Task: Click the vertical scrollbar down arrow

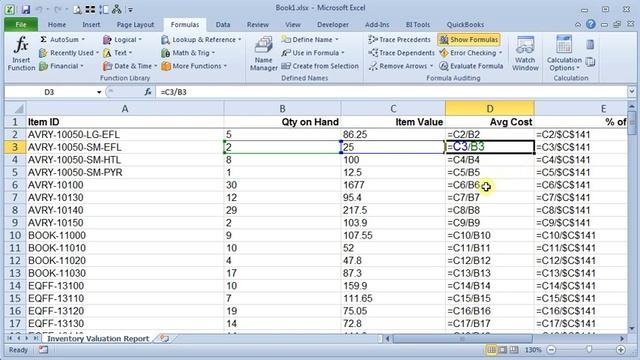Action: click(632, 329)
